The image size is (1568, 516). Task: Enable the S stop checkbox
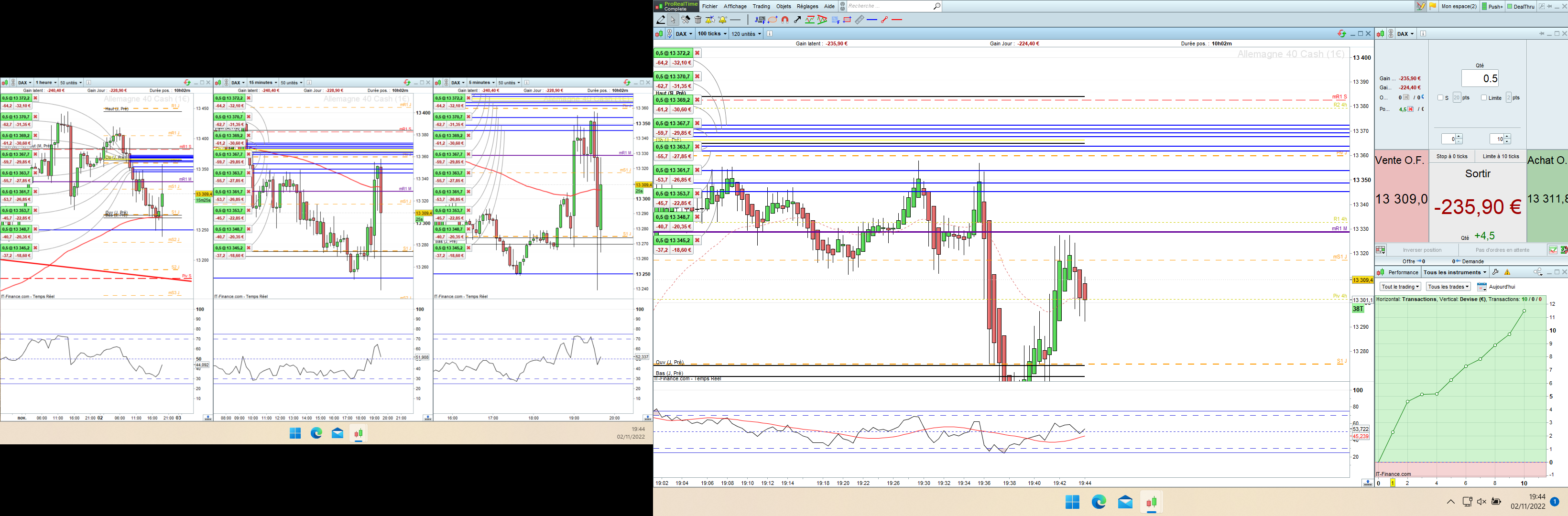(x=1440, y=97)
